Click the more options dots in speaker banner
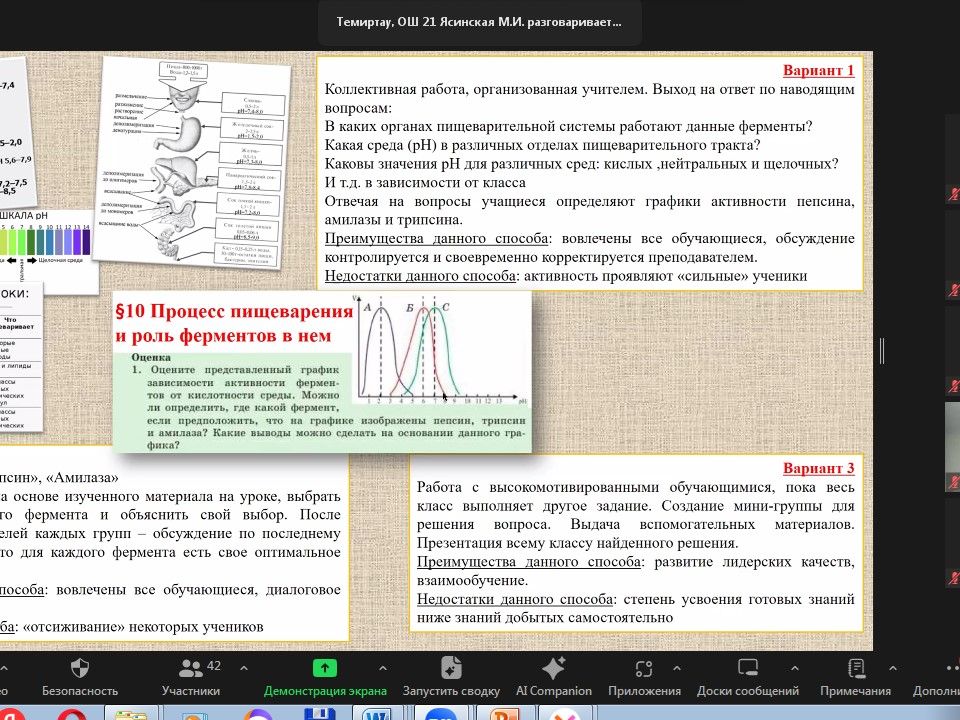This screenshot has width=960, height=720. click(x=614, y=21)
